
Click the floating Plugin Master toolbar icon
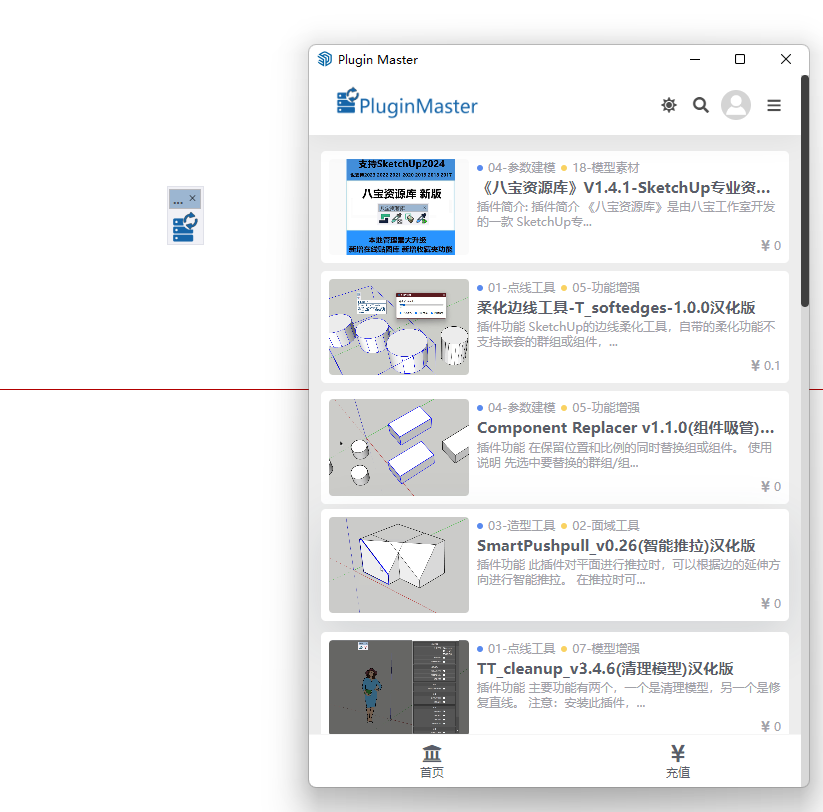pyautogui.click(x=185, y=227)
